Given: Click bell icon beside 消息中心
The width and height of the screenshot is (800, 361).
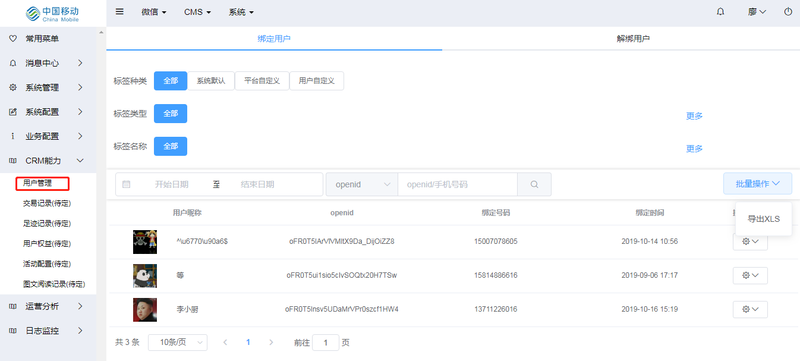Looking at the screenshot, I should pos(13,63).
